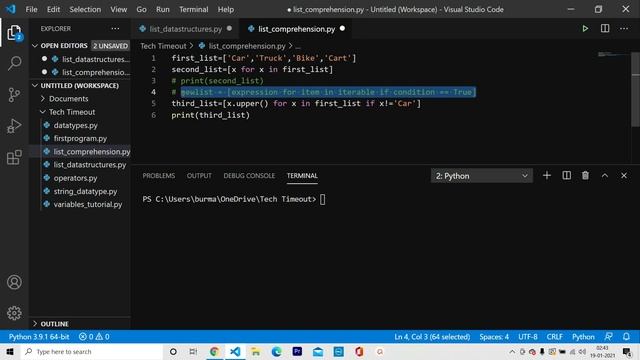Open the Explorer view in activity bar
The height and width of the screenshot is (360, 640).
coord(14,33)
